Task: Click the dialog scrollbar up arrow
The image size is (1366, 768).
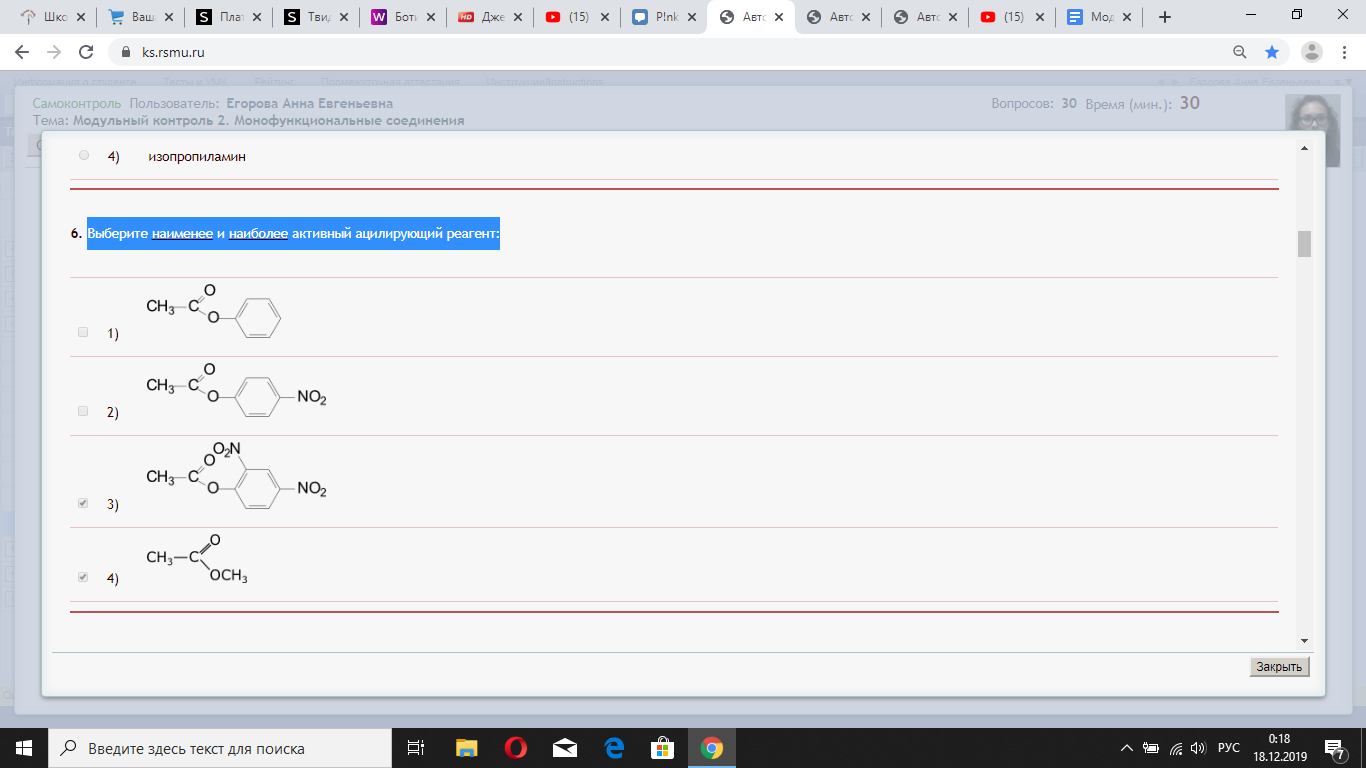Action: [x=1304, y=148]
